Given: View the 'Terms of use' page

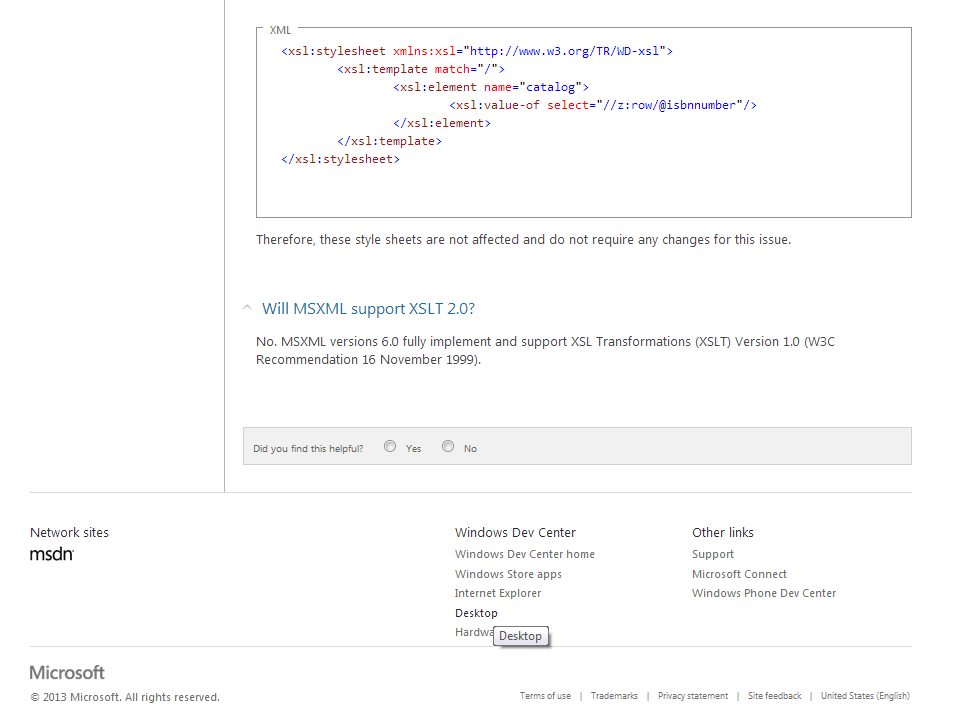Looking at the screenshot, I should (545, 695).
